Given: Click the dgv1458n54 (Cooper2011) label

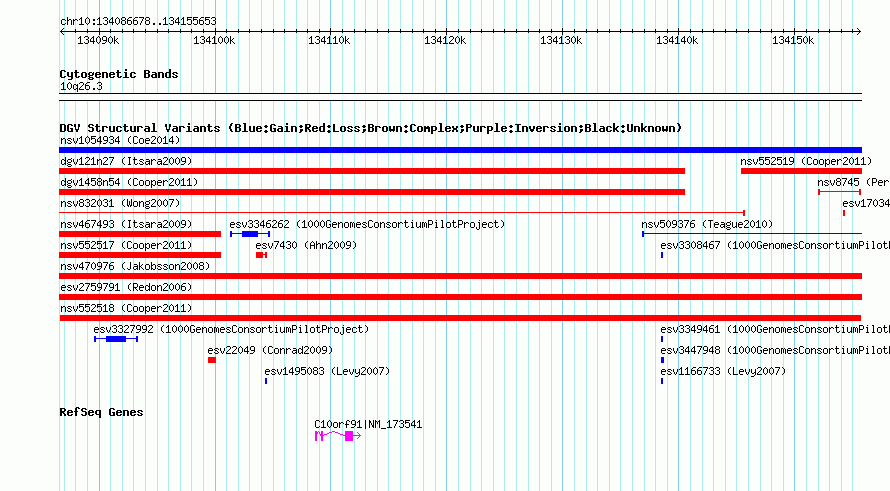Looking at the screenshot, I should (x=129, y=182).
